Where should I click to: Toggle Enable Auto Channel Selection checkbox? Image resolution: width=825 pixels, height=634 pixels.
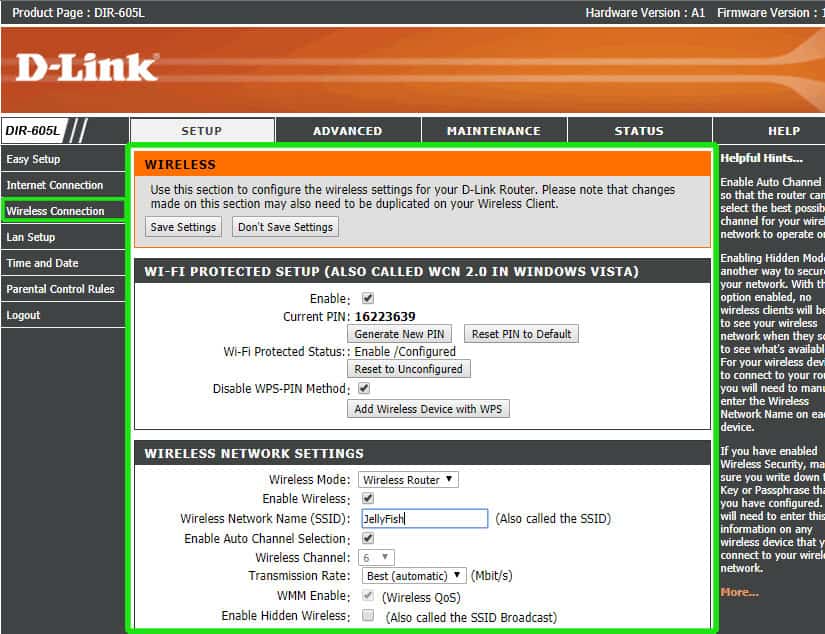click(368, 538)
